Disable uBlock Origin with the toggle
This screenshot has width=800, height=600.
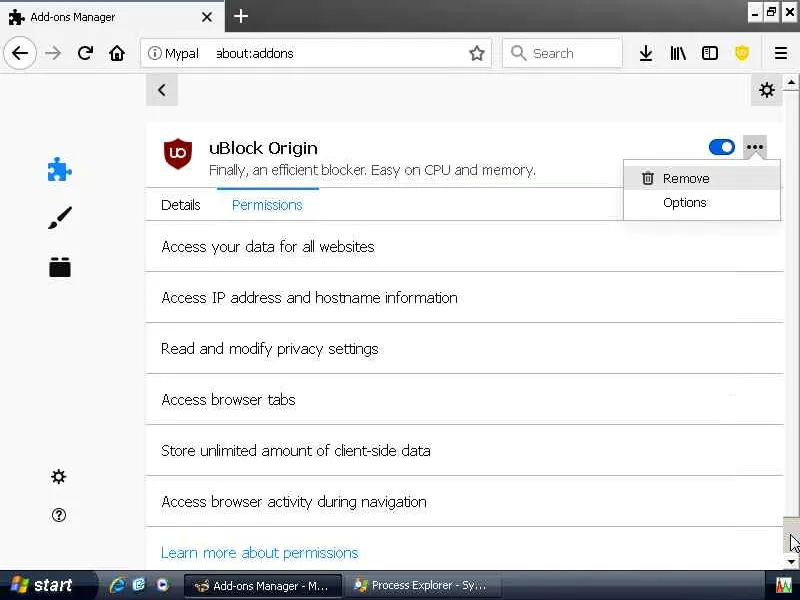pos(721,147)
